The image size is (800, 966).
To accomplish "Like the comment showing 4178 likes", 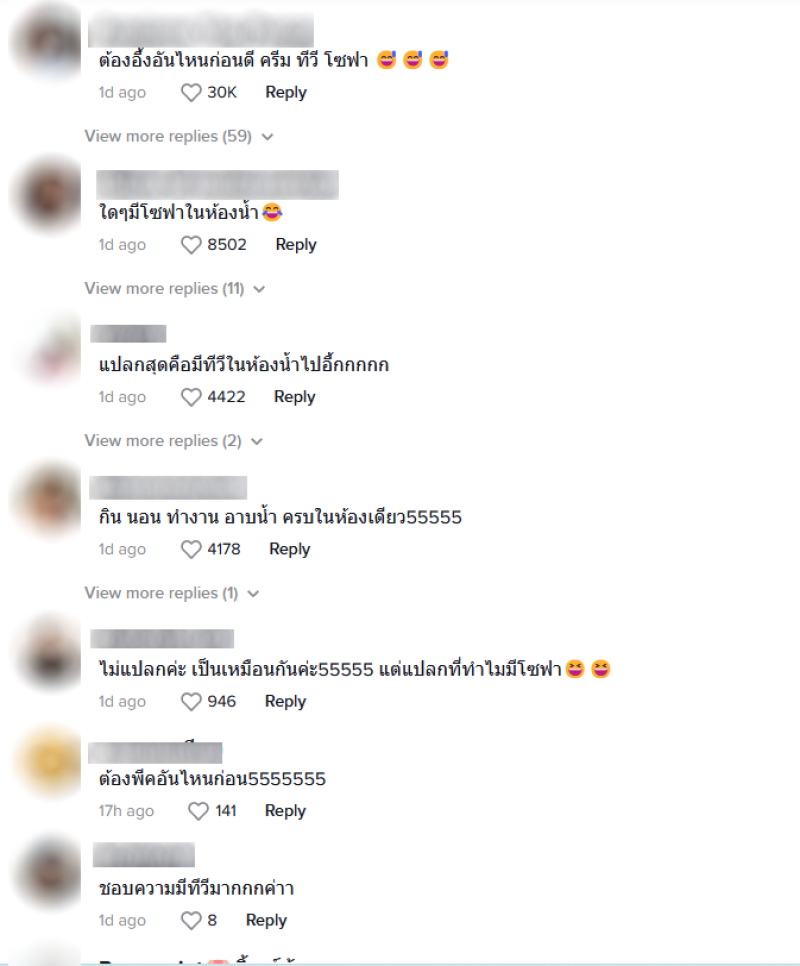I will (x=191, y=550).
